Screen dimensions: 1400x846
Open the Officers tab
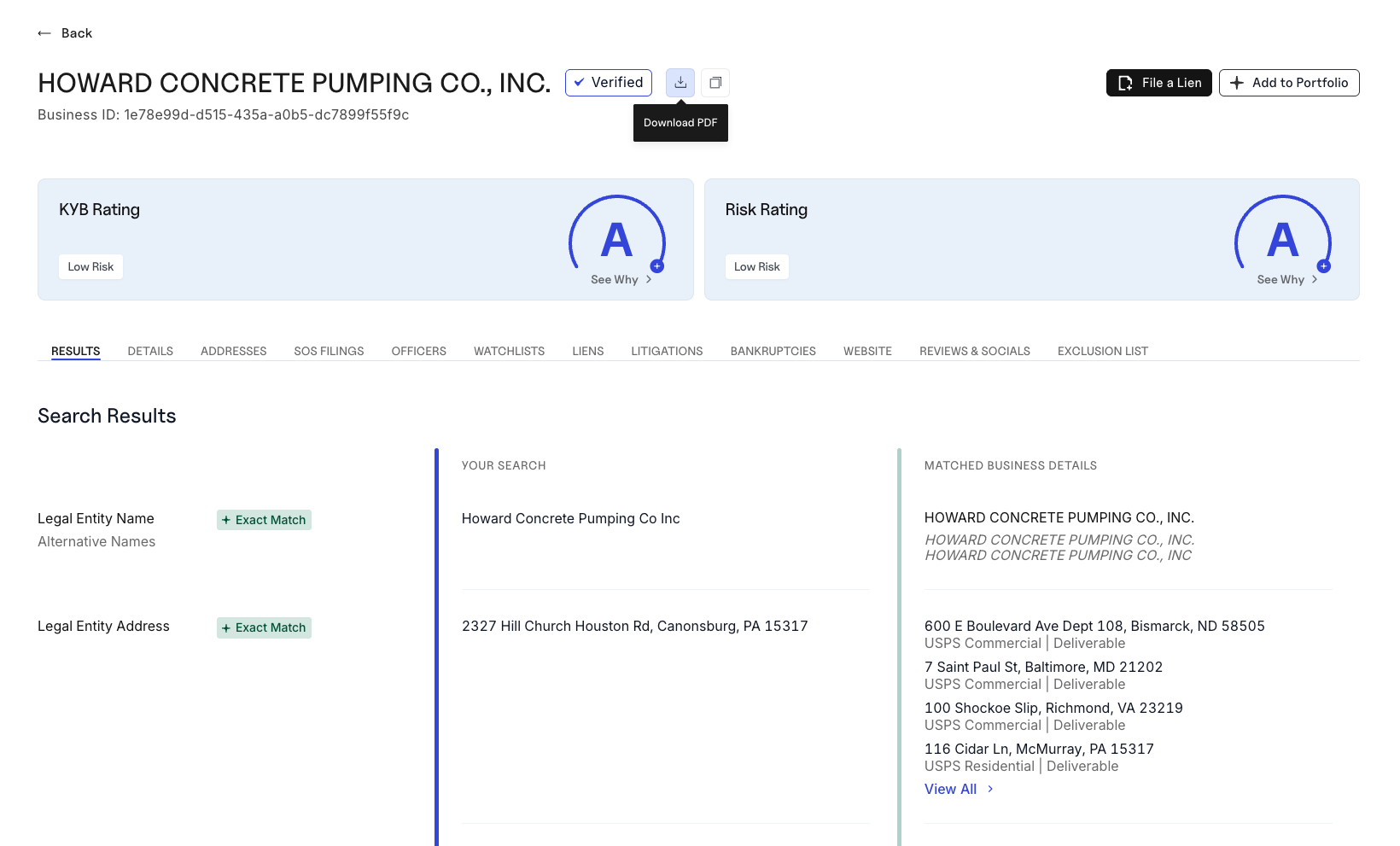[419, 351]
